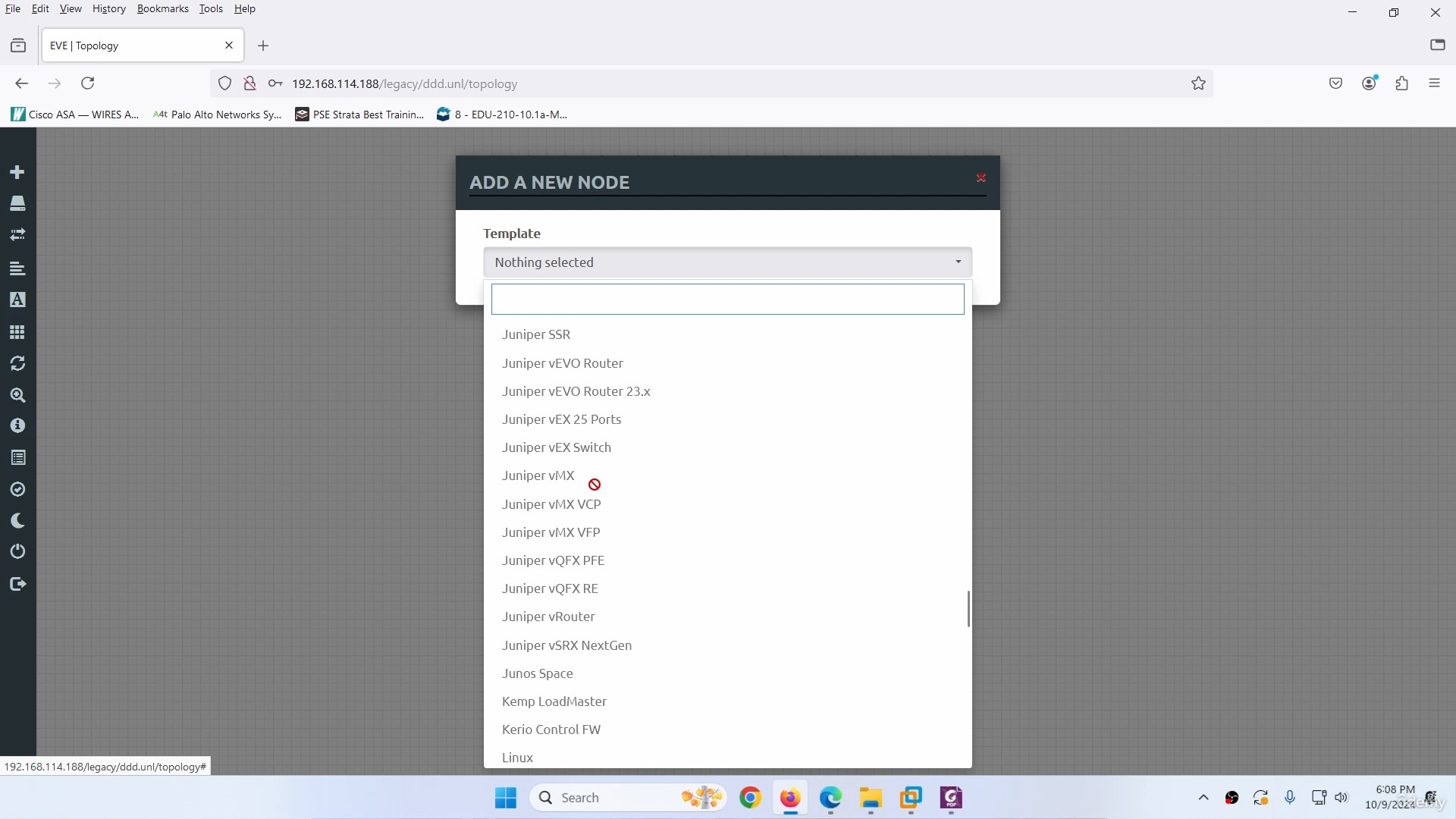Open the Edit menu
Viewport: 1456px width, 819px height.
40,8
